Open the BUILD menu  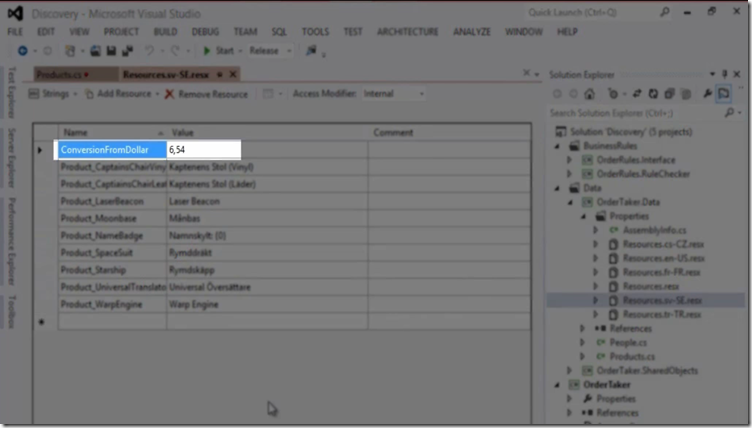coord(165,32)
